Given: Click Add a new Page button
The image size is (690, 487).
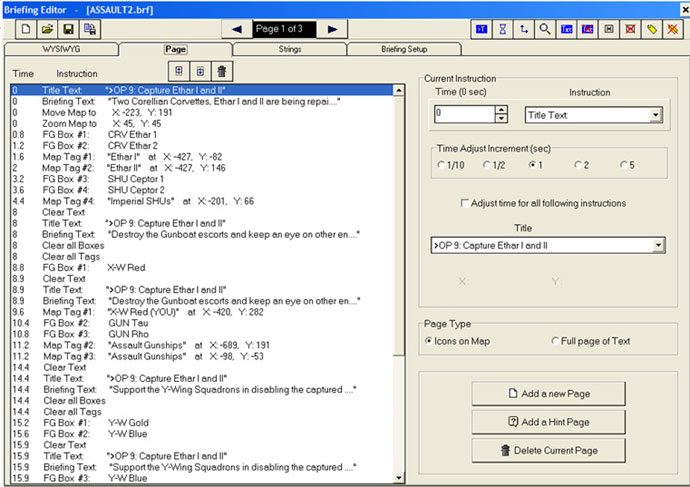Looking at the screenshot, I should [548, 393].
